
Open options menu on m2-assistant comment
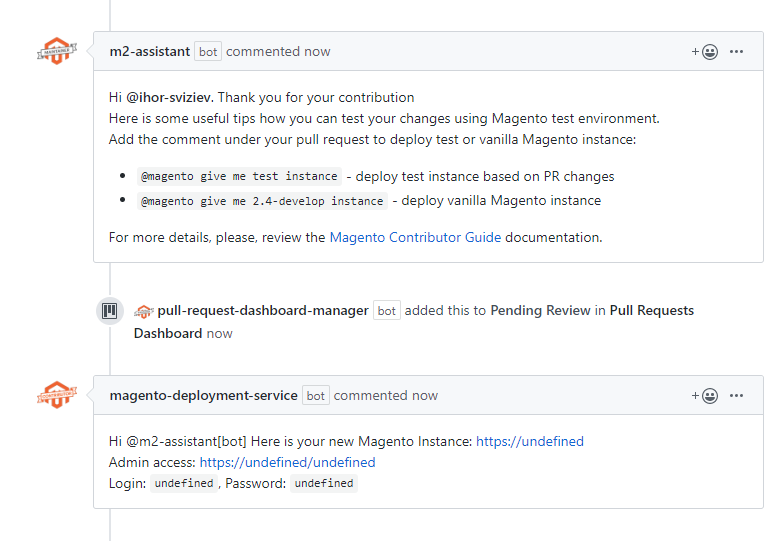[736, 52]
